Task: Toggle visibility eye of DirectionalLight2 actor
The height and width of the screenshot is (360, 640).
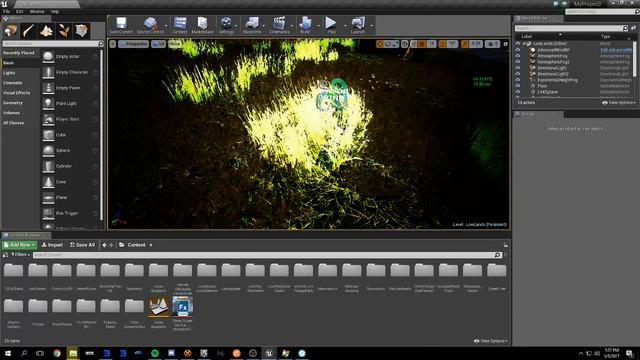Action: click(x=518, y=74)
